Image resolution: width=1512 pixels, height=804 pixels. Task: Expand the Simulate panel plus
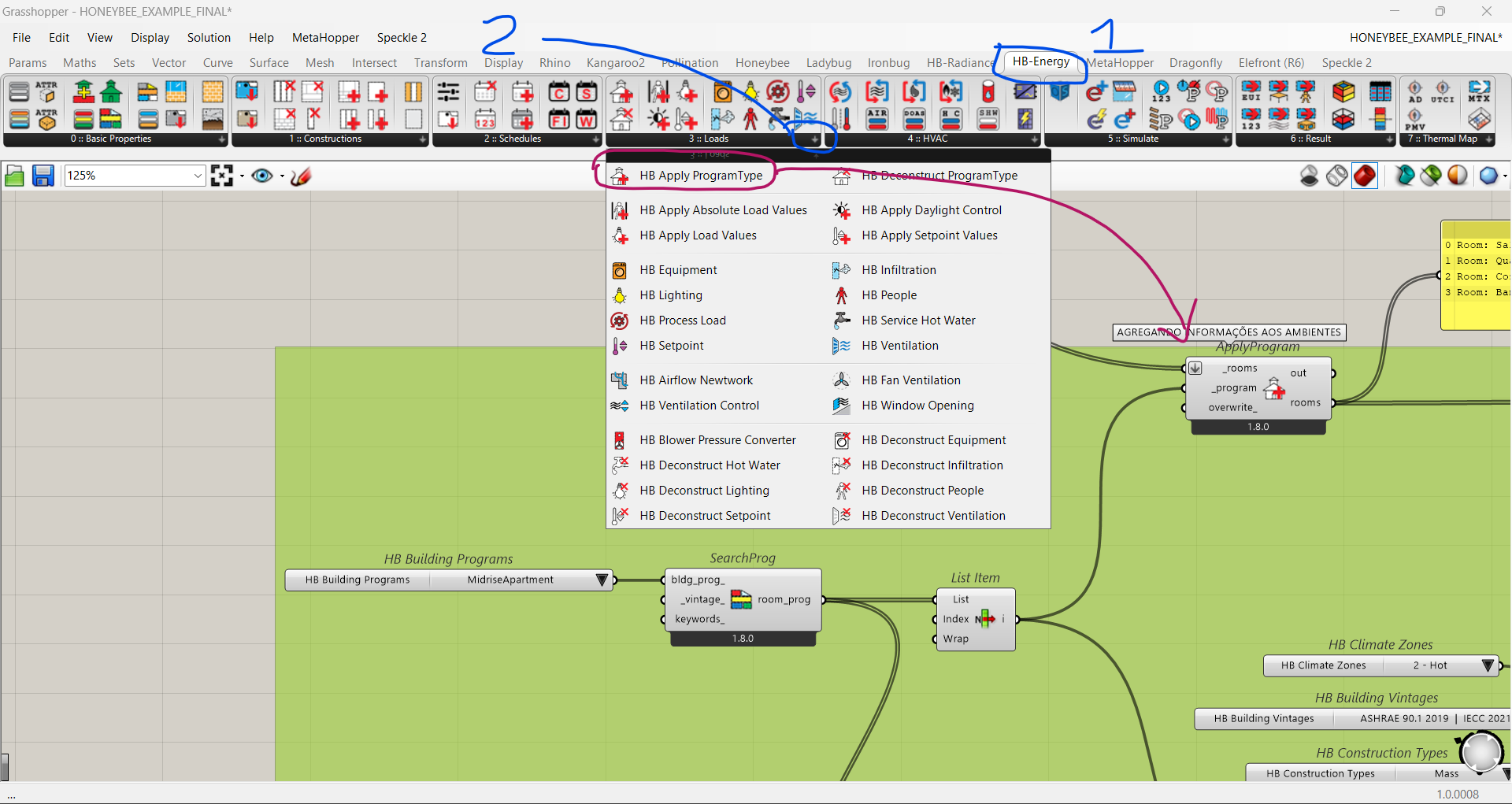pyautogui.click(x=1225, y=139)
